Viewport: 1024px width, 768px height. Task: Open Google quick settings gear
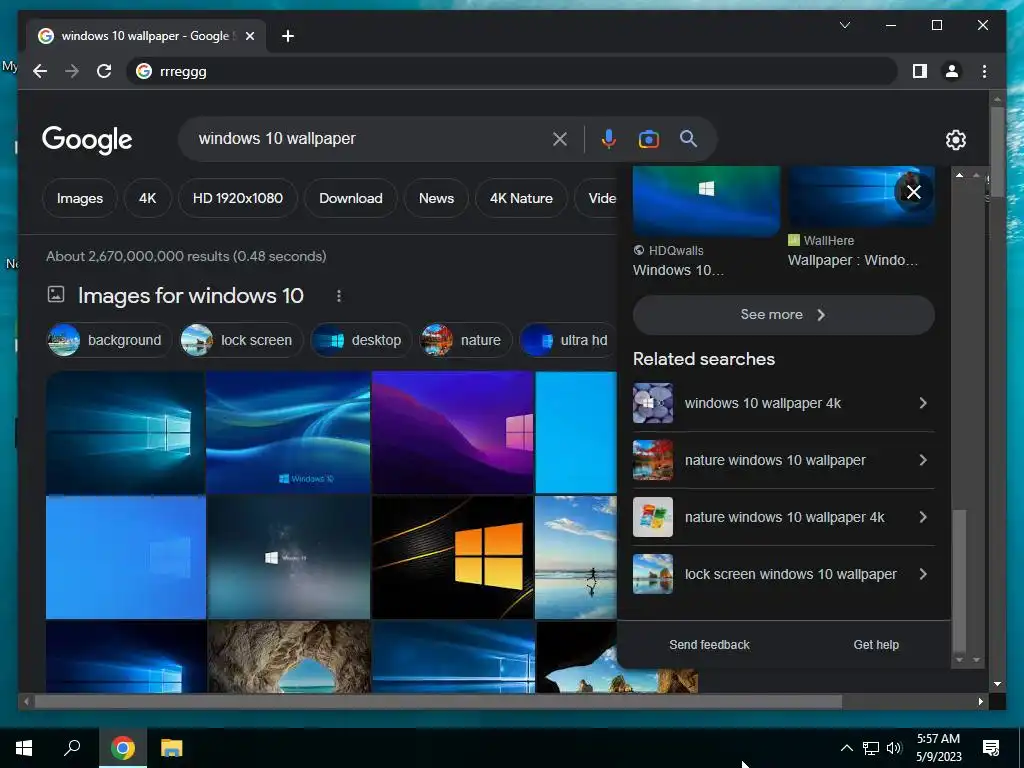[955, 140]
